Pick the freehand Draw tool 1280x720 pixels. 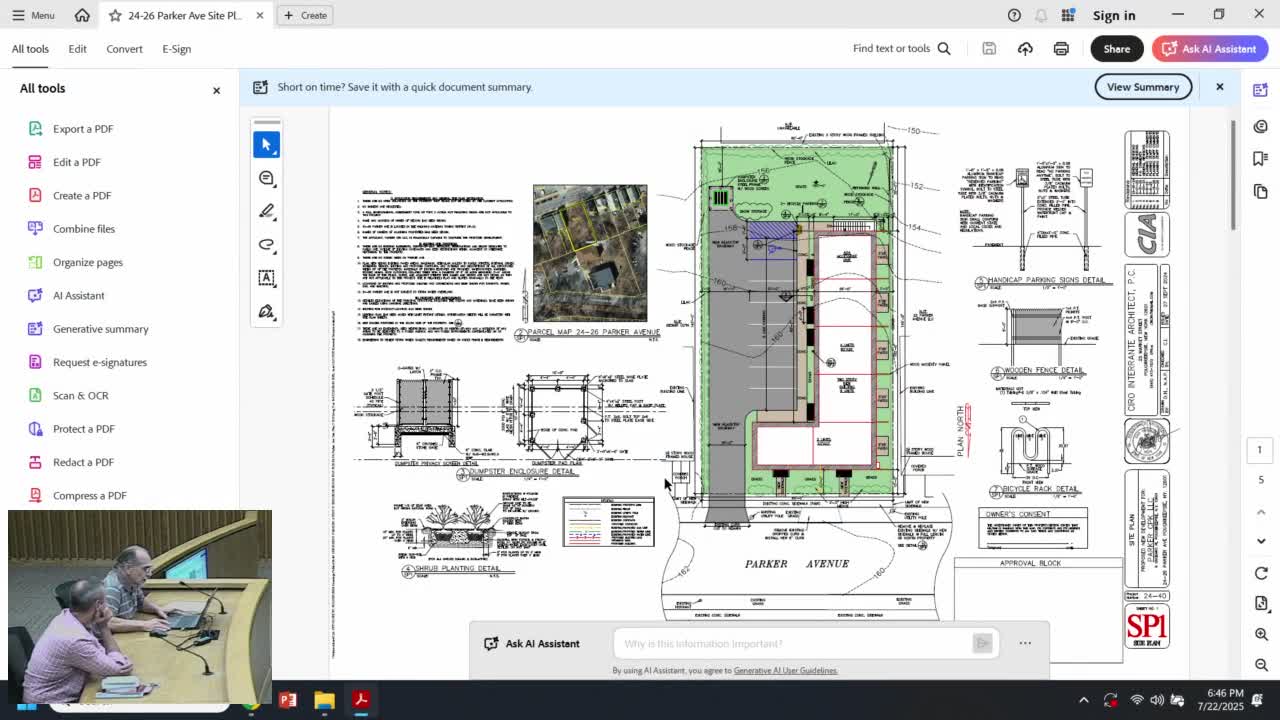265,244
